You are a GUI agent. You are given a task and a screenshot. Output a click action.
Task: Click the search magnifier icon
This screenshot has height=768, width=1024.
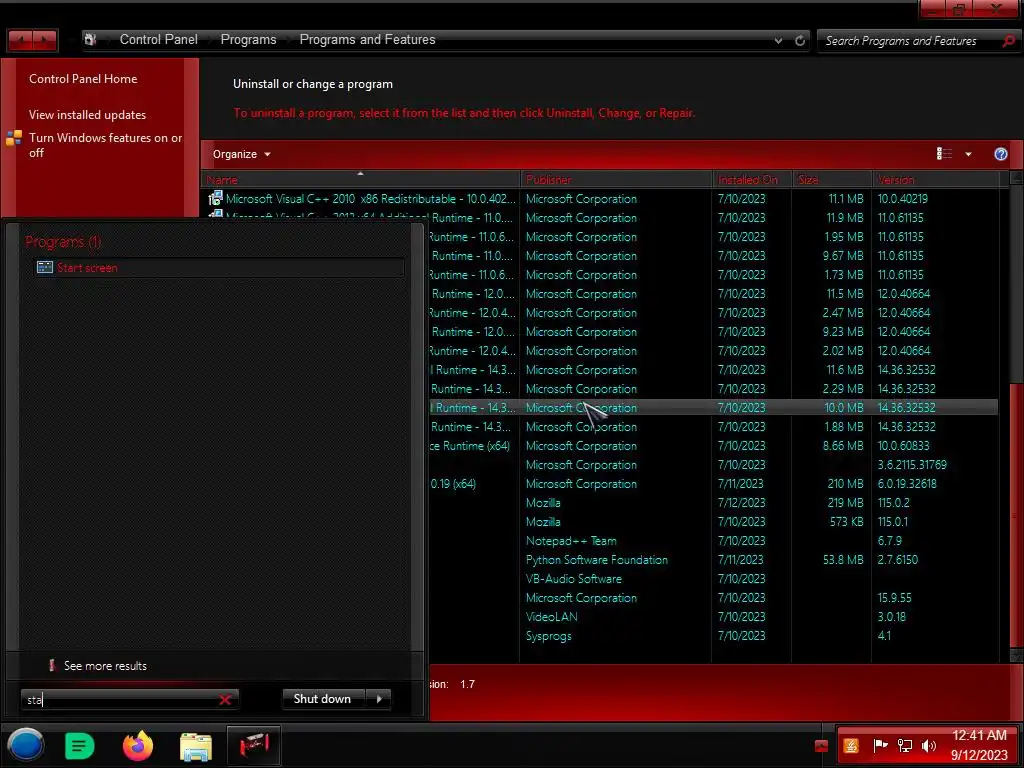(1008, 40)
